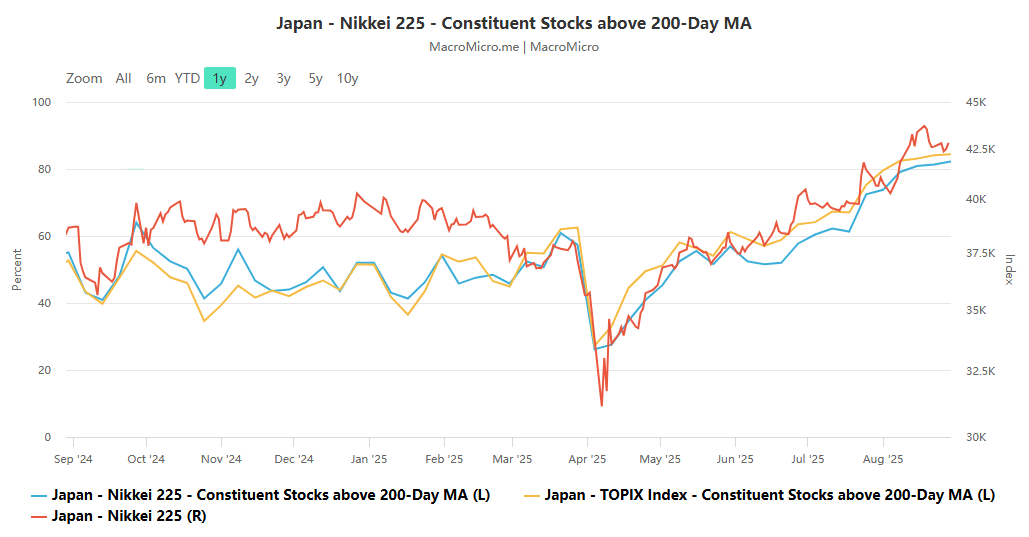
Task: Set the zoom range to 2y
Action: point(252,78)
